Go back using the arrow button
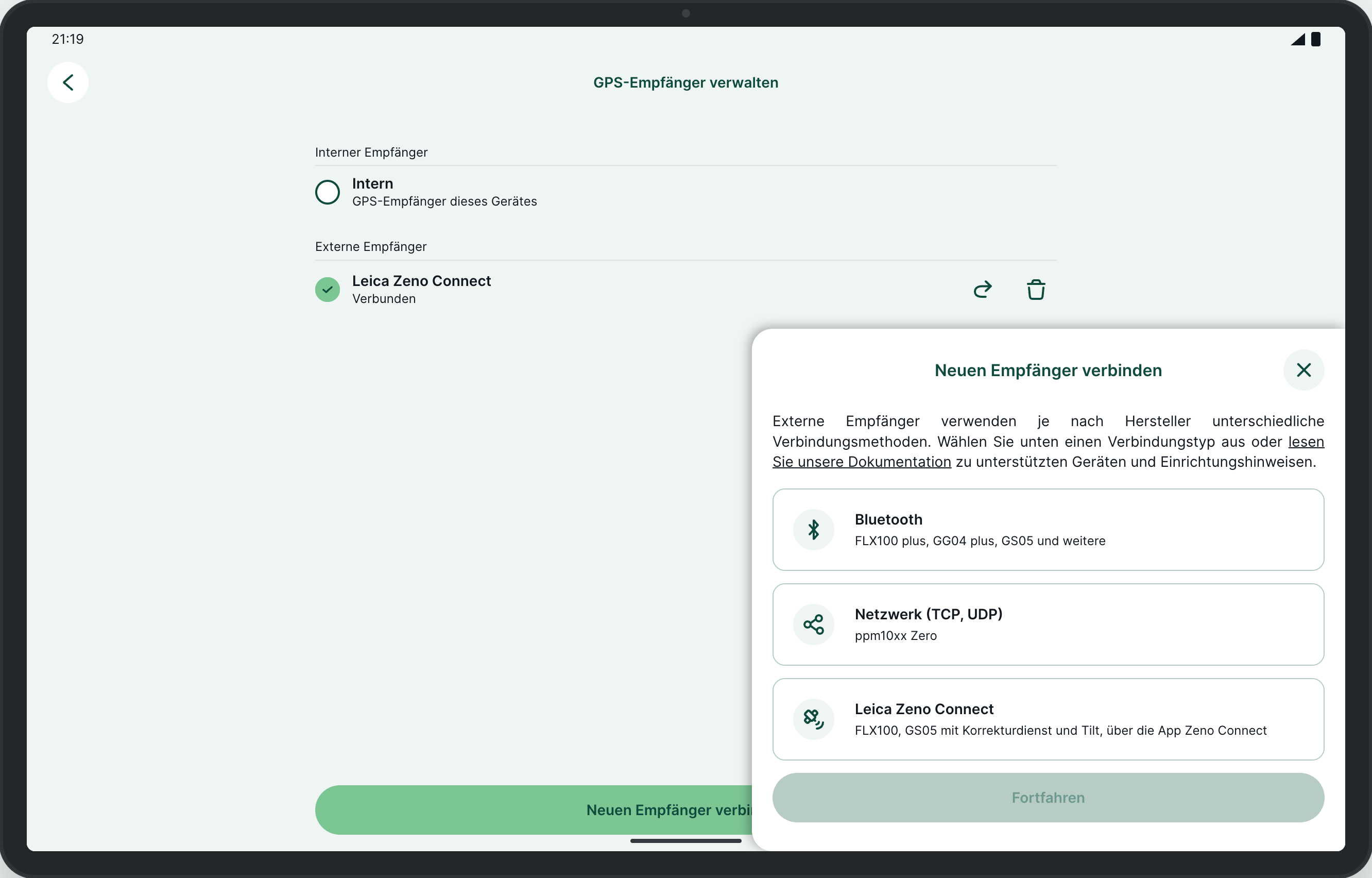Screen dimensions: 1372x878 (x=68, y=82)
